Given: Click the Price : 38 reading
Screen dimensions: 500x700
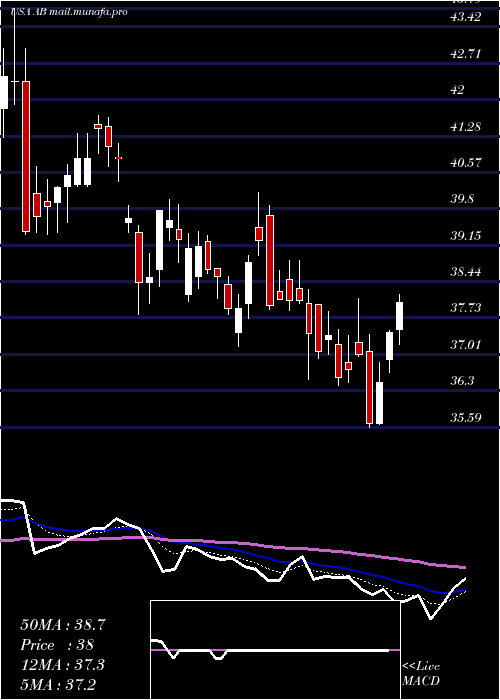Looking at the screenshot, I should point(57,645).
